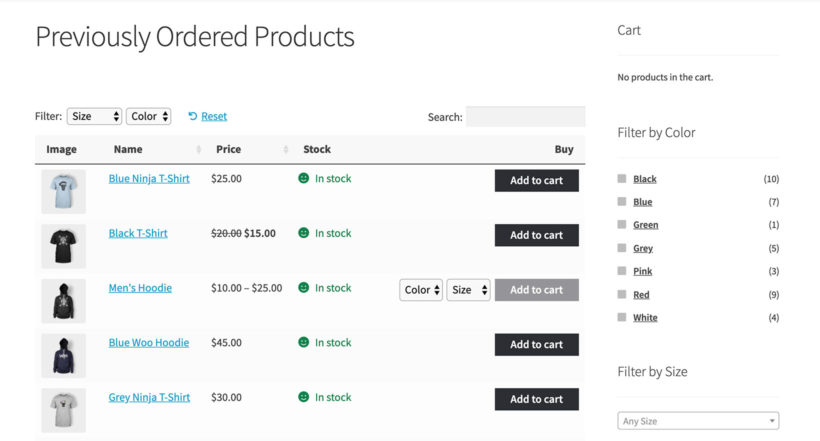Open the Any Size dropdown in sidebar
The width and height of the screenshot is (820, 441).
[698, 421]
